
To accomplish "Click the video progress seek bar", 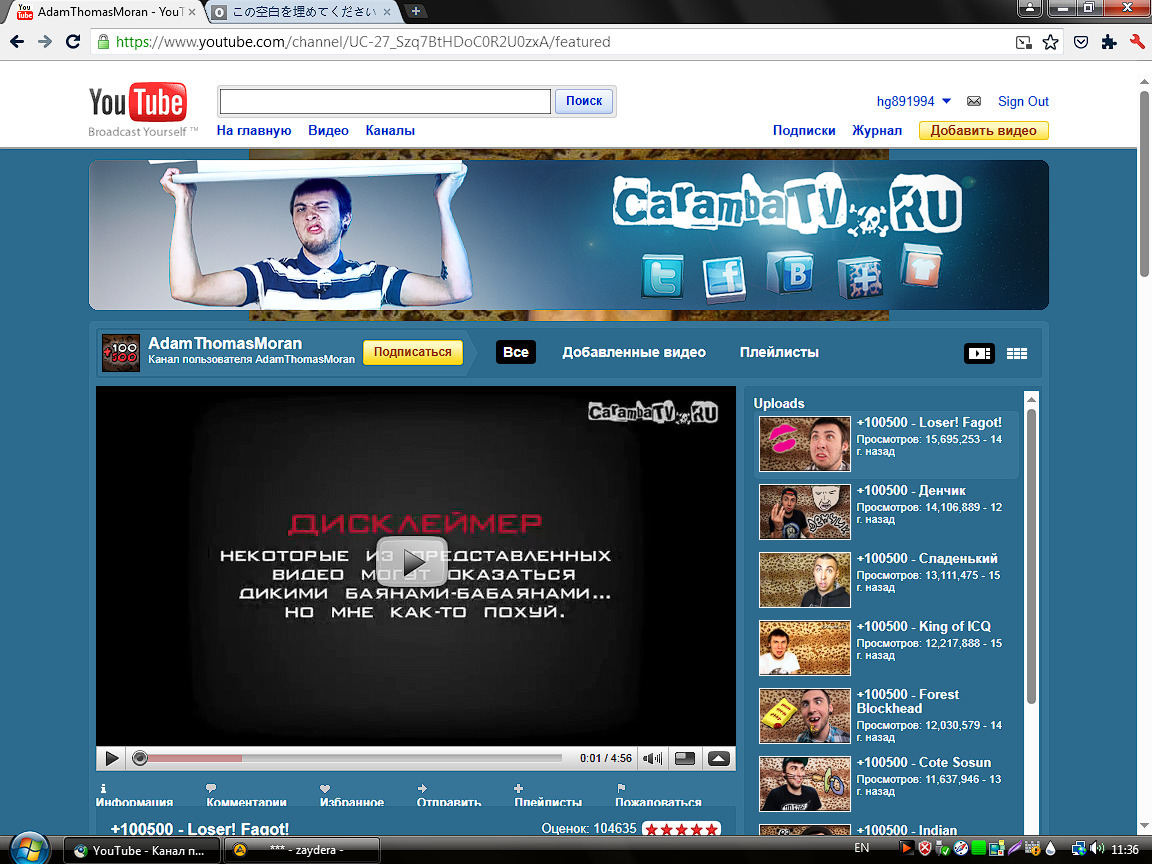I will coord(354,758).
